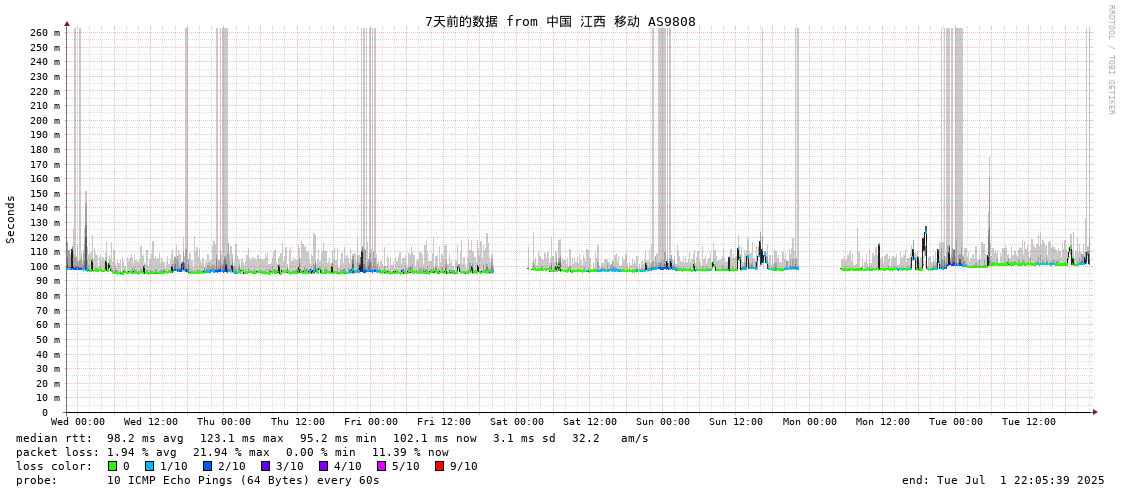
Task: Click the light blue 1/10 loss swatch
Action: point(149,467)
